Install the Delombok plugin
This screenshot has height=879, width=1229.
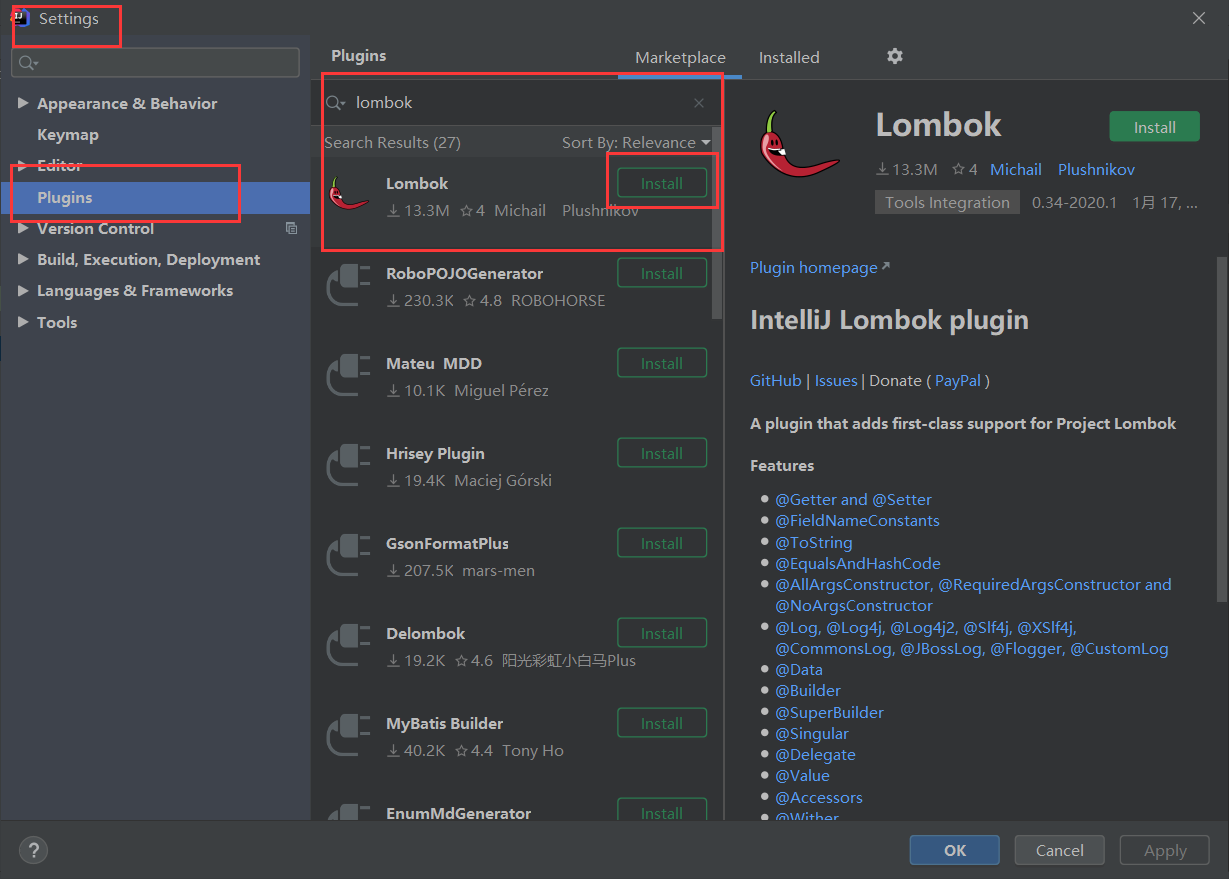(662, 634)
